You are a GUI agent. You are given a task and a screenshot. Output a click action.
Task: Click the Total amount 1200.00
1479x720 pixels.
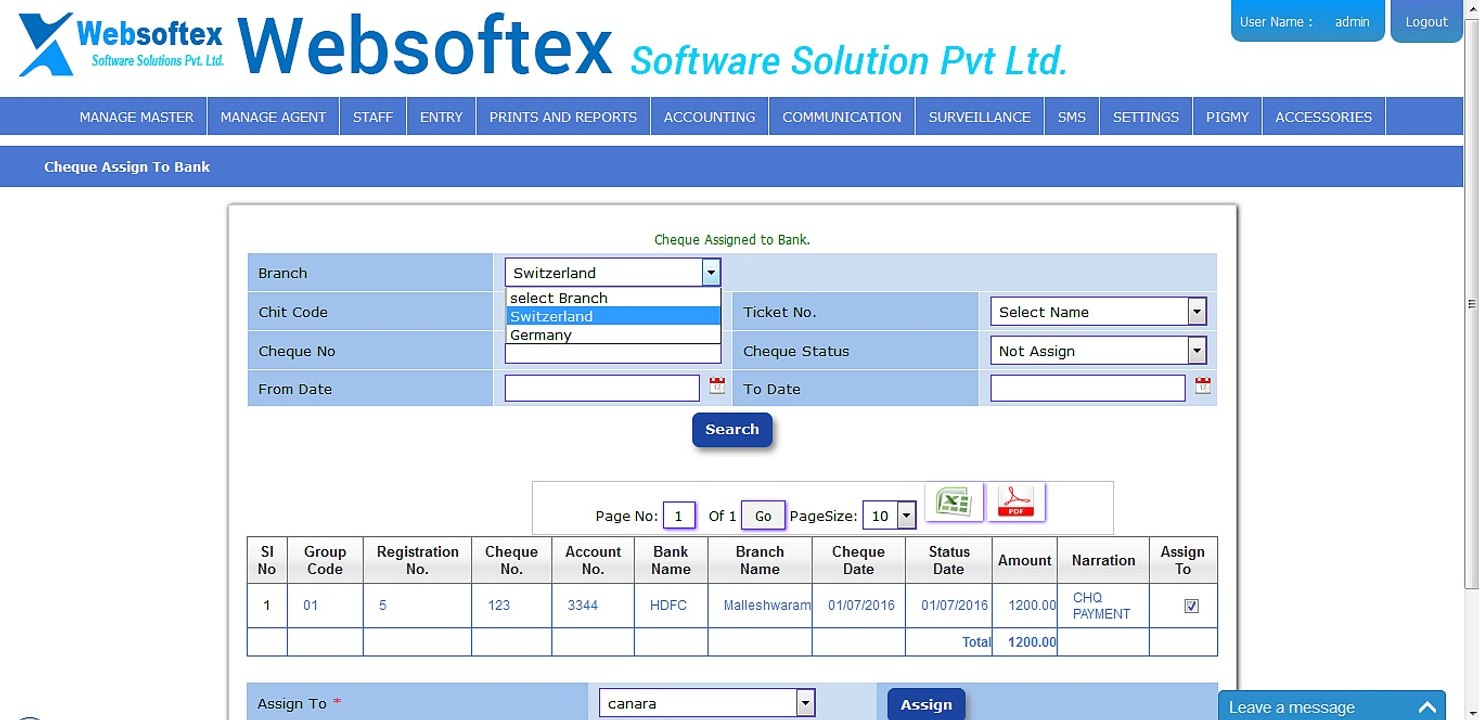[x=1032, y=642]
